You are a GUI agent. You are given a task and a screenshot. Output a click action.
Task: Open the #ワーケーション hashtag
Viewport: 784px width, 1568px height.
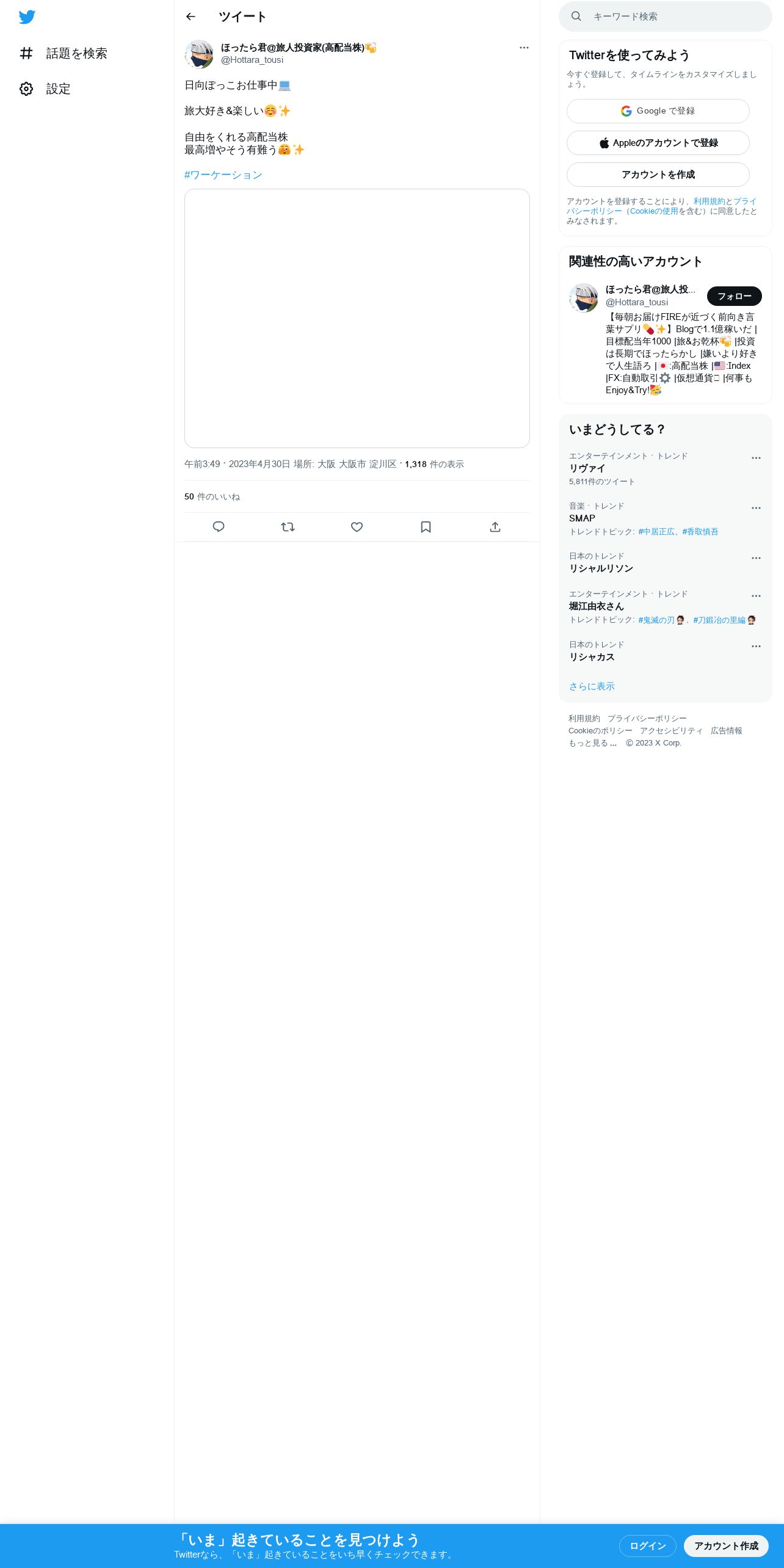point(223,175)
